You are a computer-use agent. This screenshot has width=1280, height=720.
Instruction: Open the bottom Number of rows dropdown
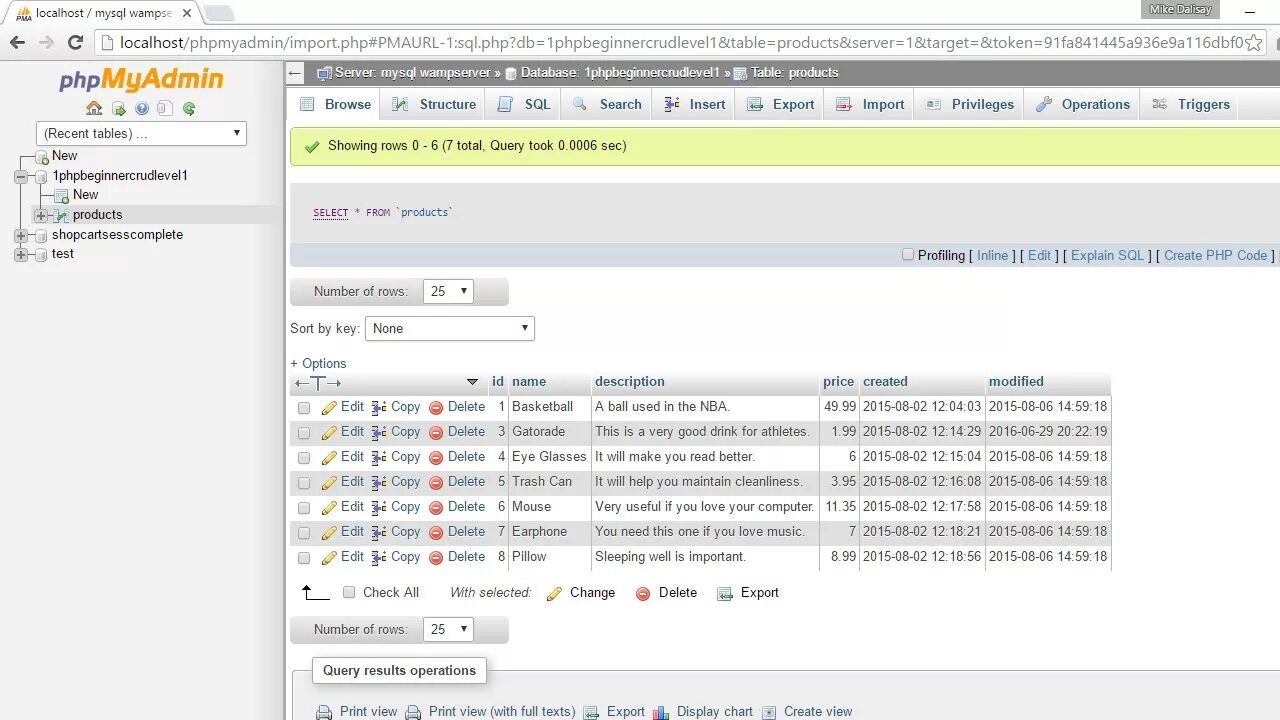point(449,630)
